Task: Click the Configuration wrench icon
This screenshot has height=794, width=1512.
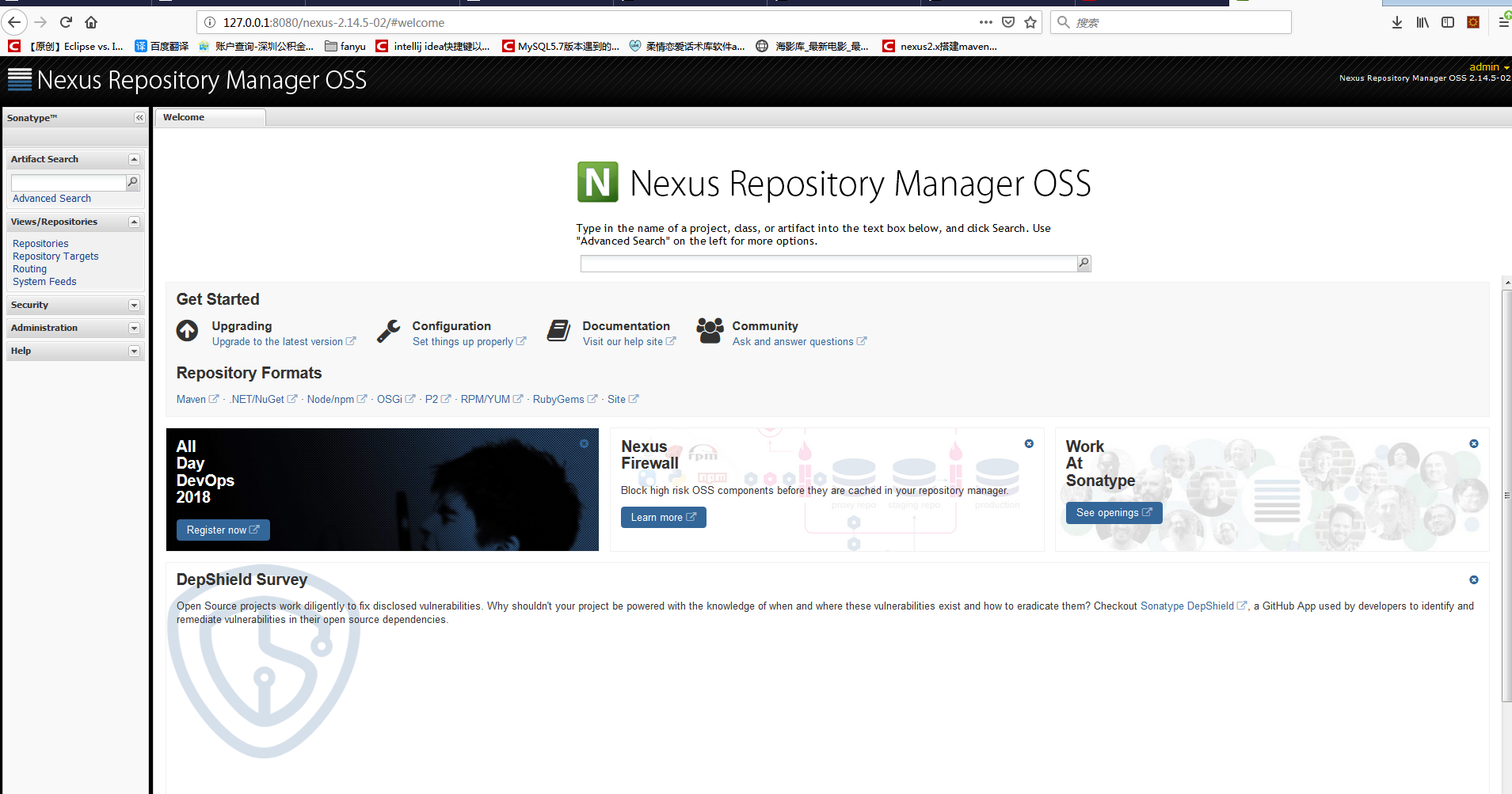Action: pyautogui.click(x=388, y=331)
